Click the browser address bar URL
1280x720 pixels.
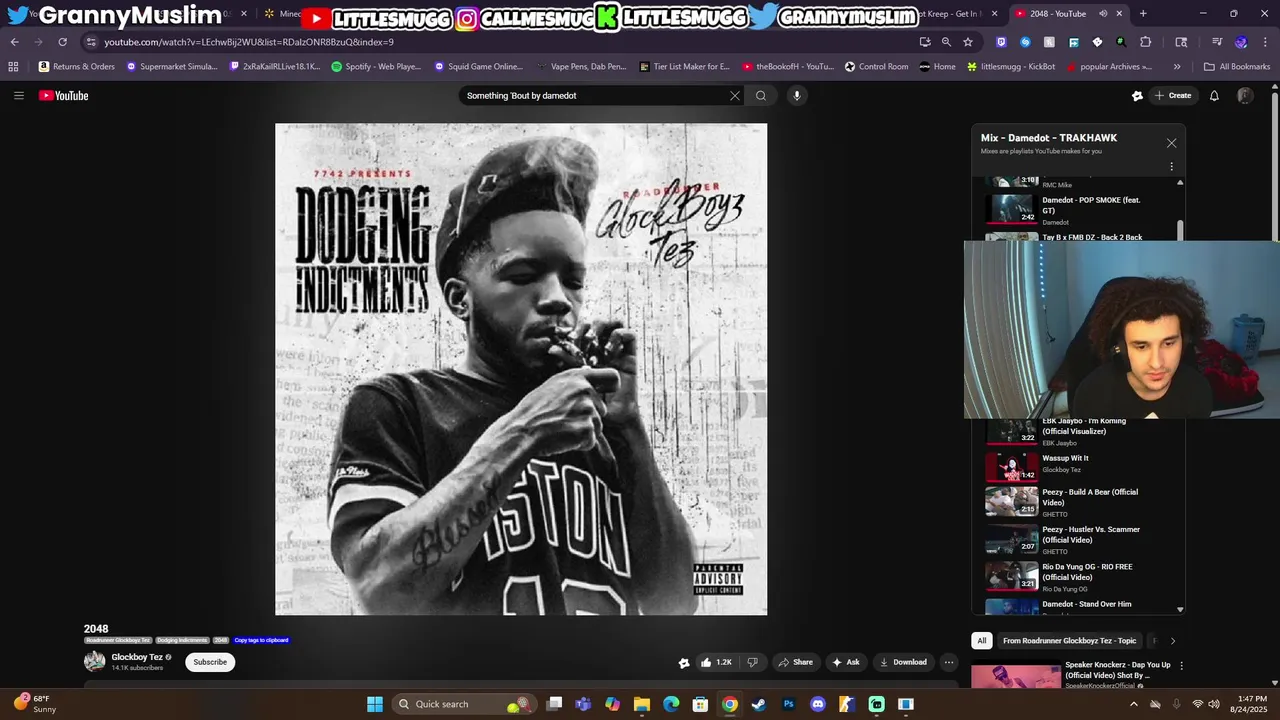tap(249, 42)
